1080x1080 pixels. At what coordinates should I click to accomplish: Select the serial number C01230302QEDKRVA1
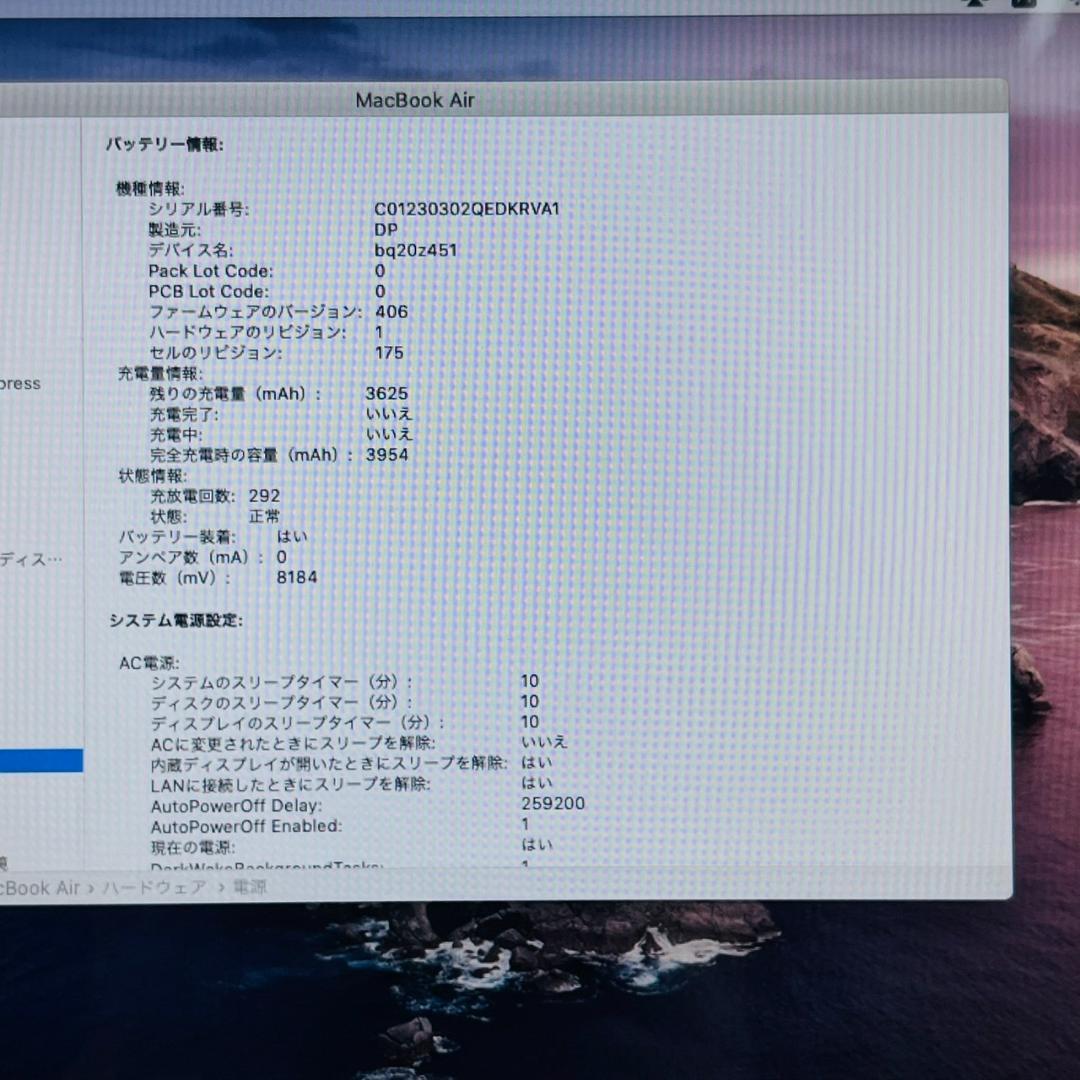coord(466,210)
